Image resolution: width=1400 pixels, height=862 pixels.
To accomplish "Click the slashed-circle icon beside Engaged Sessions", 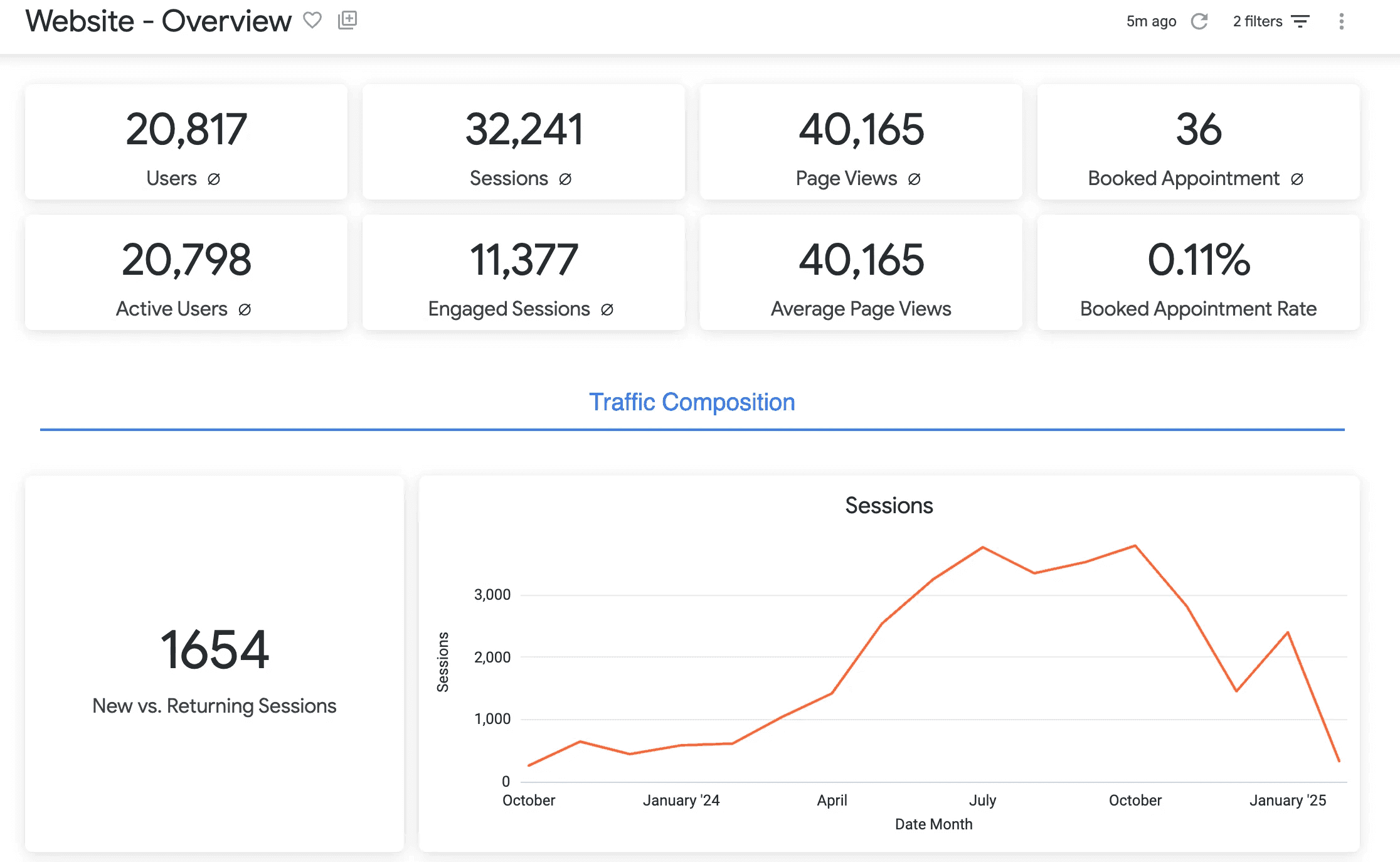I will [607, 310].
